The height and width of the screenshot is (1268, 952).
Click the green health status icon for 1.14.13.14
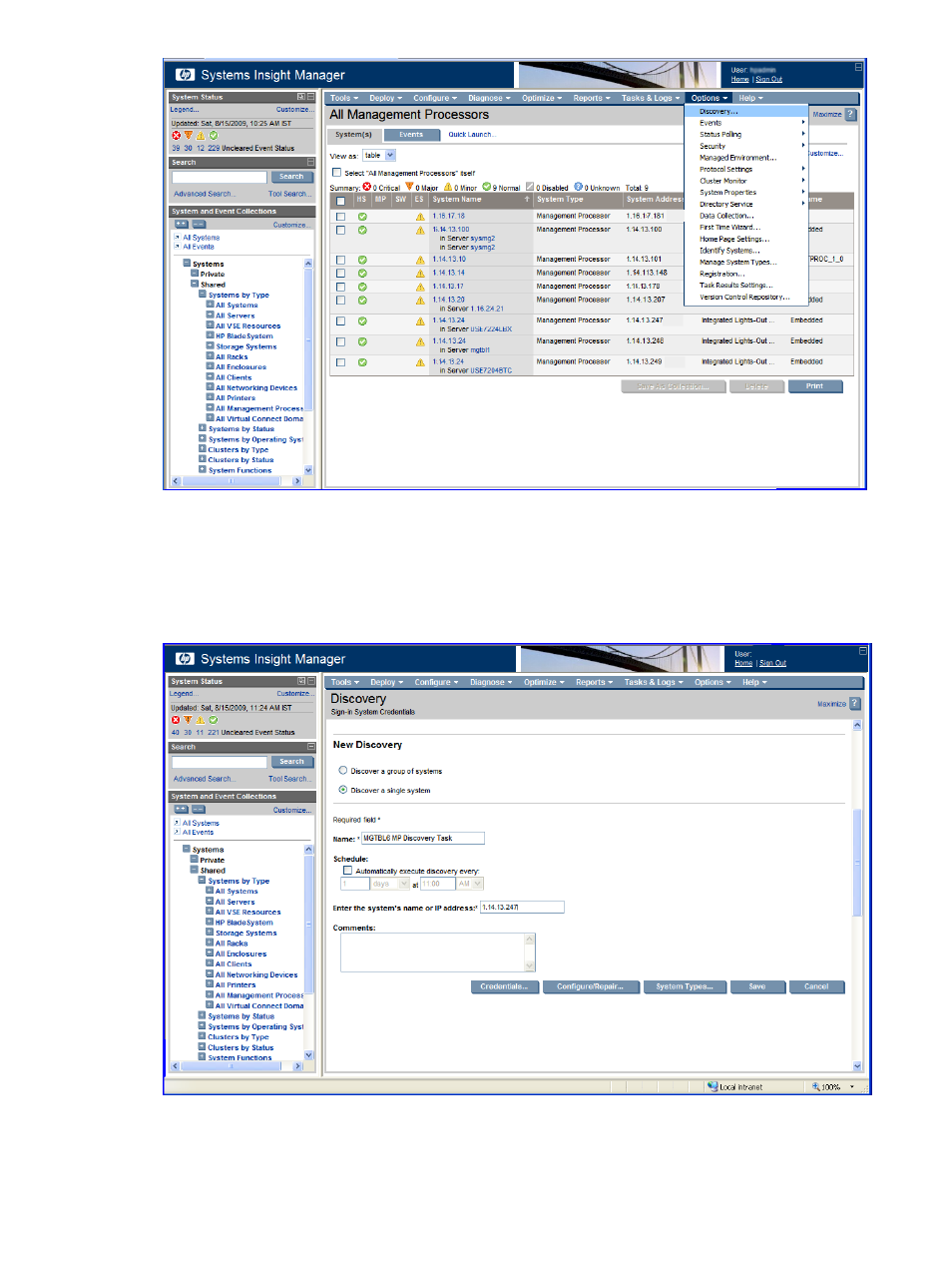click(x=362, y=274)
